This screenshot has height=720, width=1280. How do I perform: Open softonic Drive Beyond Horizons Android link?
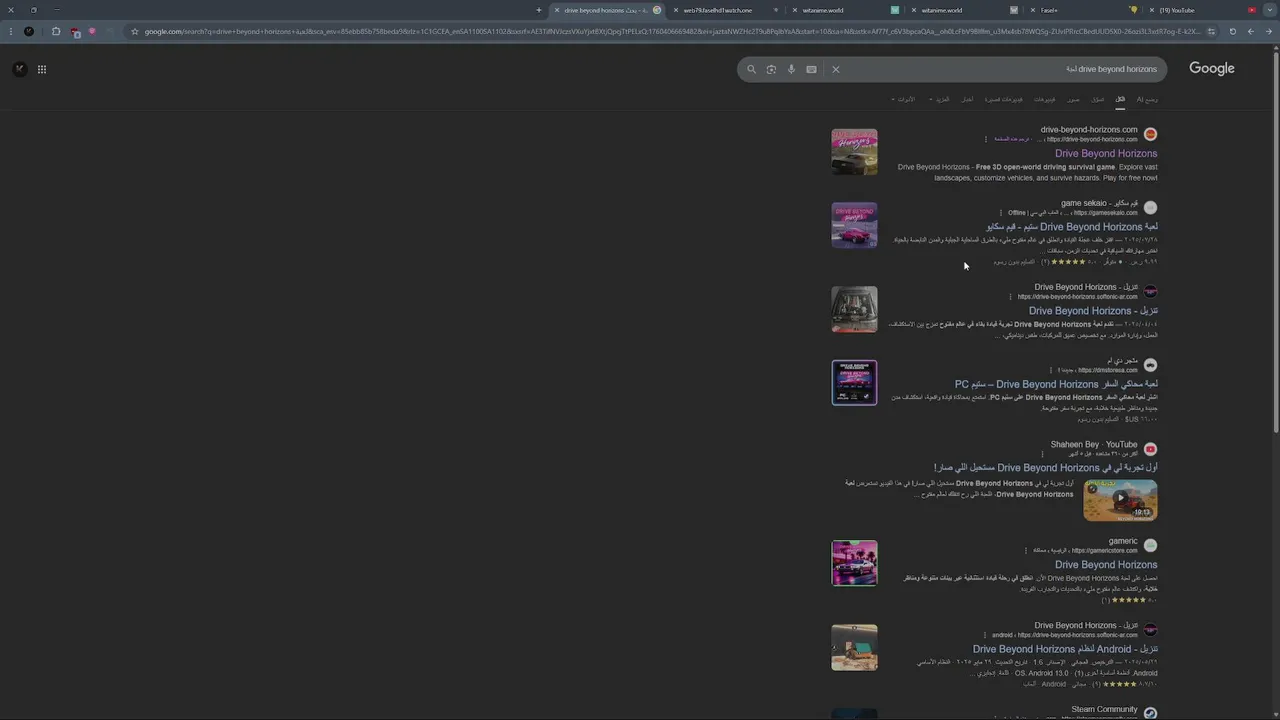(x=1065, y=649)
